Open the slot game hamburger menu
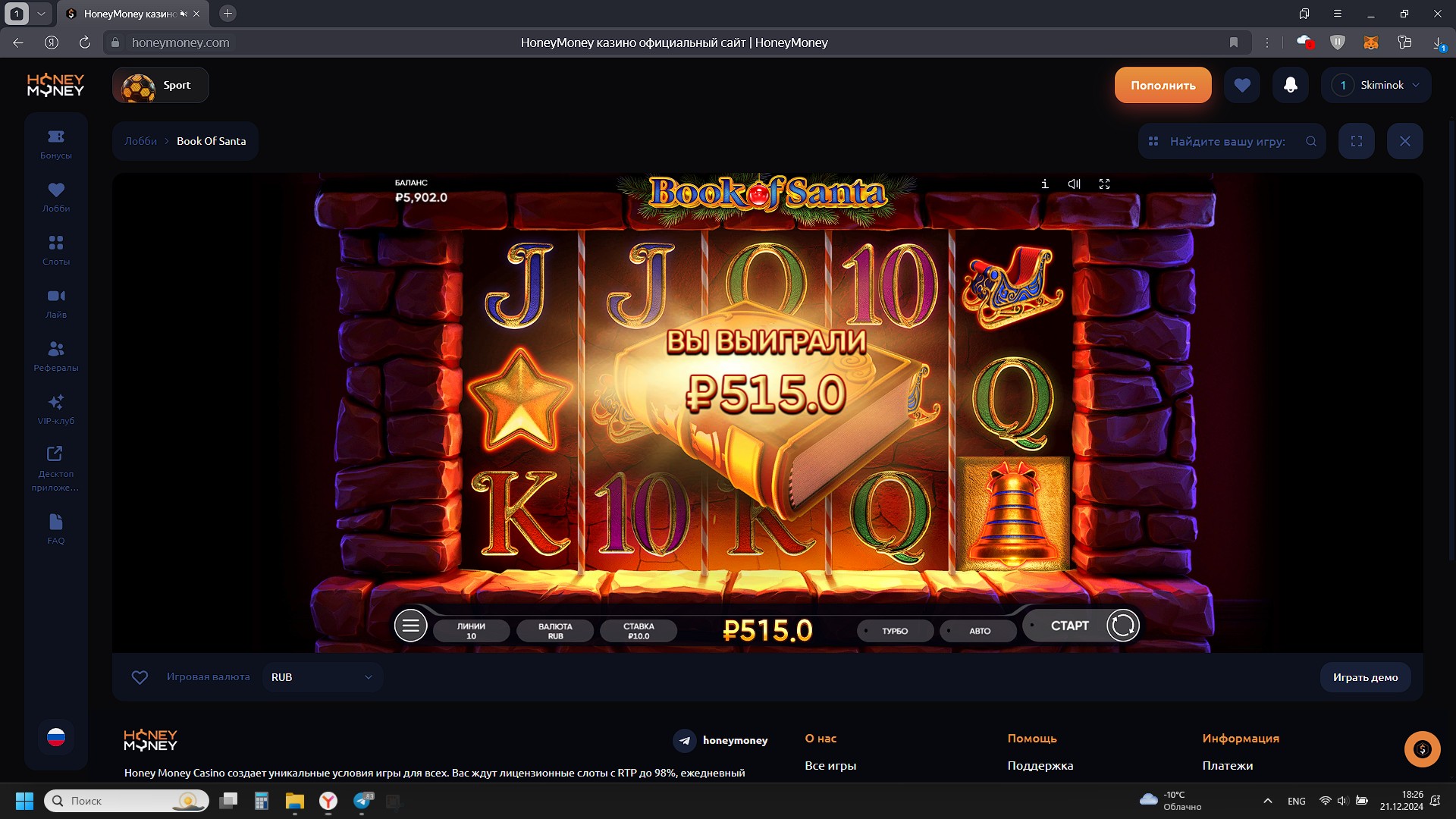 tap(410, 626)
